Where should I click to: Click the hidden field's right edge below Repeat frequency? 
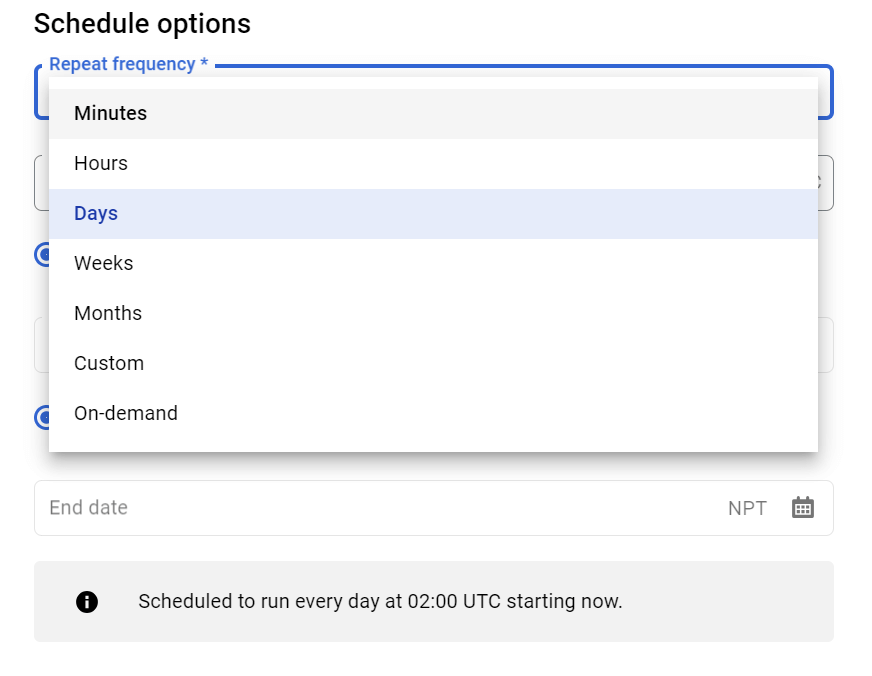click(x=826, y=183)
